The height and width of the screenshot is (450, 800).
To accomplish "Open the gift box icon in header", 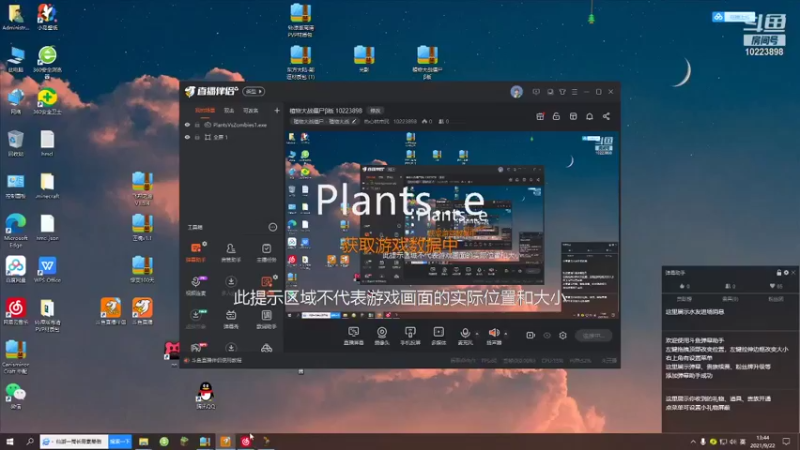I will [540, 116].
